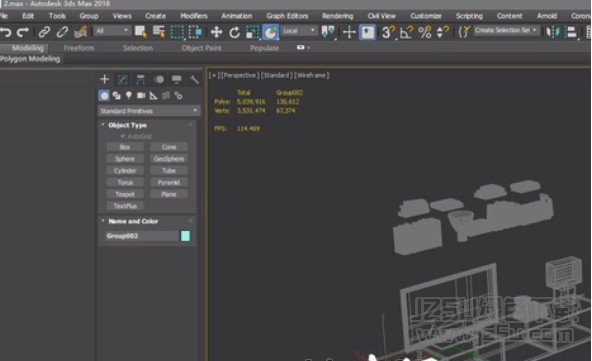Image resolution: width=592 pixels, height=361 pixels.
Task: Switch to the Modify command panel tab
Action: click(x=122, y=79)
